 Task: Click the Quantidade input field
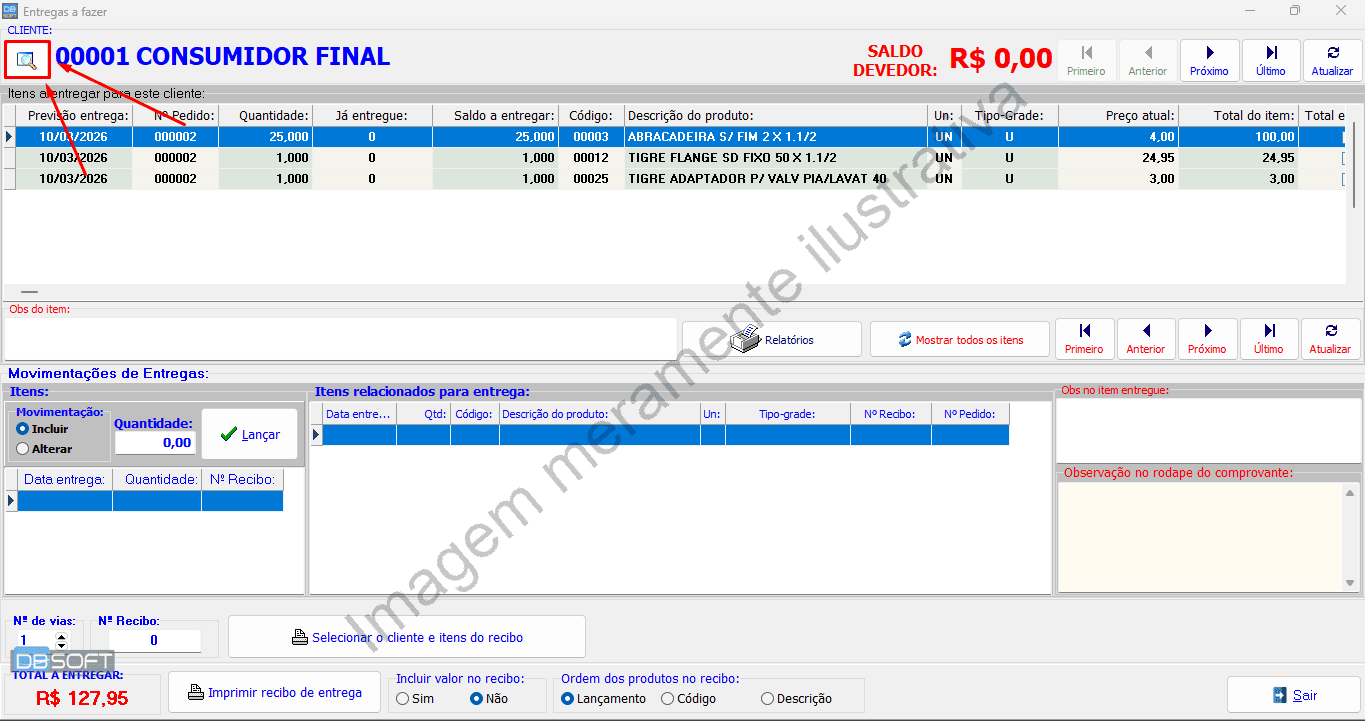(155, 442)
